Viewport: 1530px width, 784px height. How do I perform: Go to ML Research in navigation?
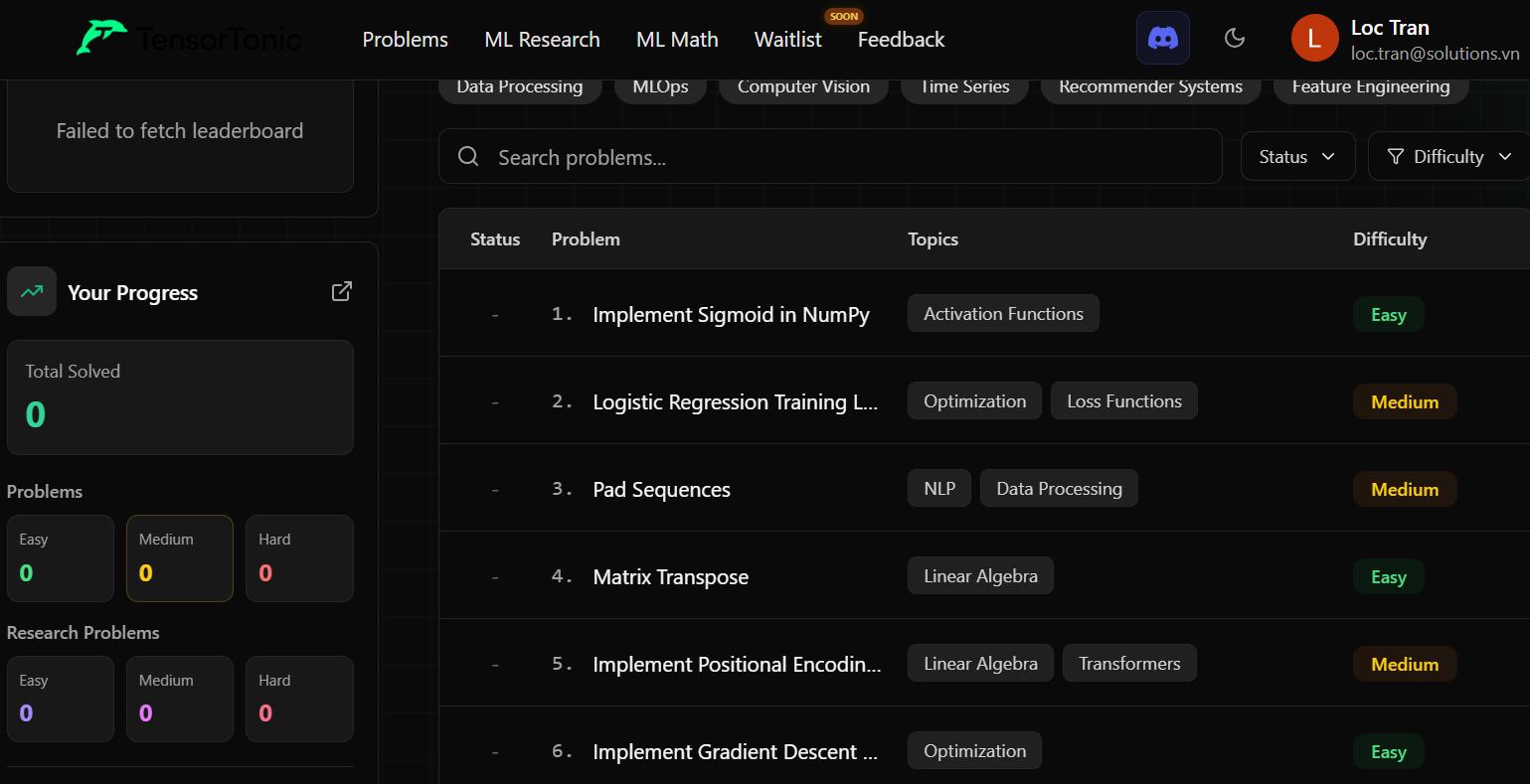(542, 40)
